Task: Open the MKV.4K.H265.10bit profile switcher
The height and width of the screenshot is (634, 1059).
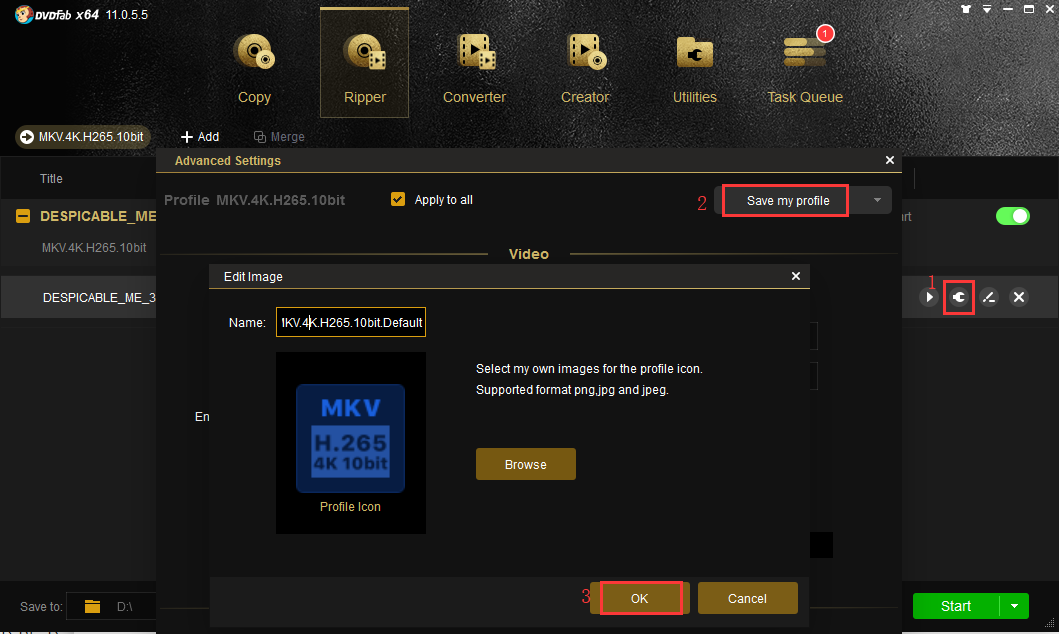Action: 82,137
